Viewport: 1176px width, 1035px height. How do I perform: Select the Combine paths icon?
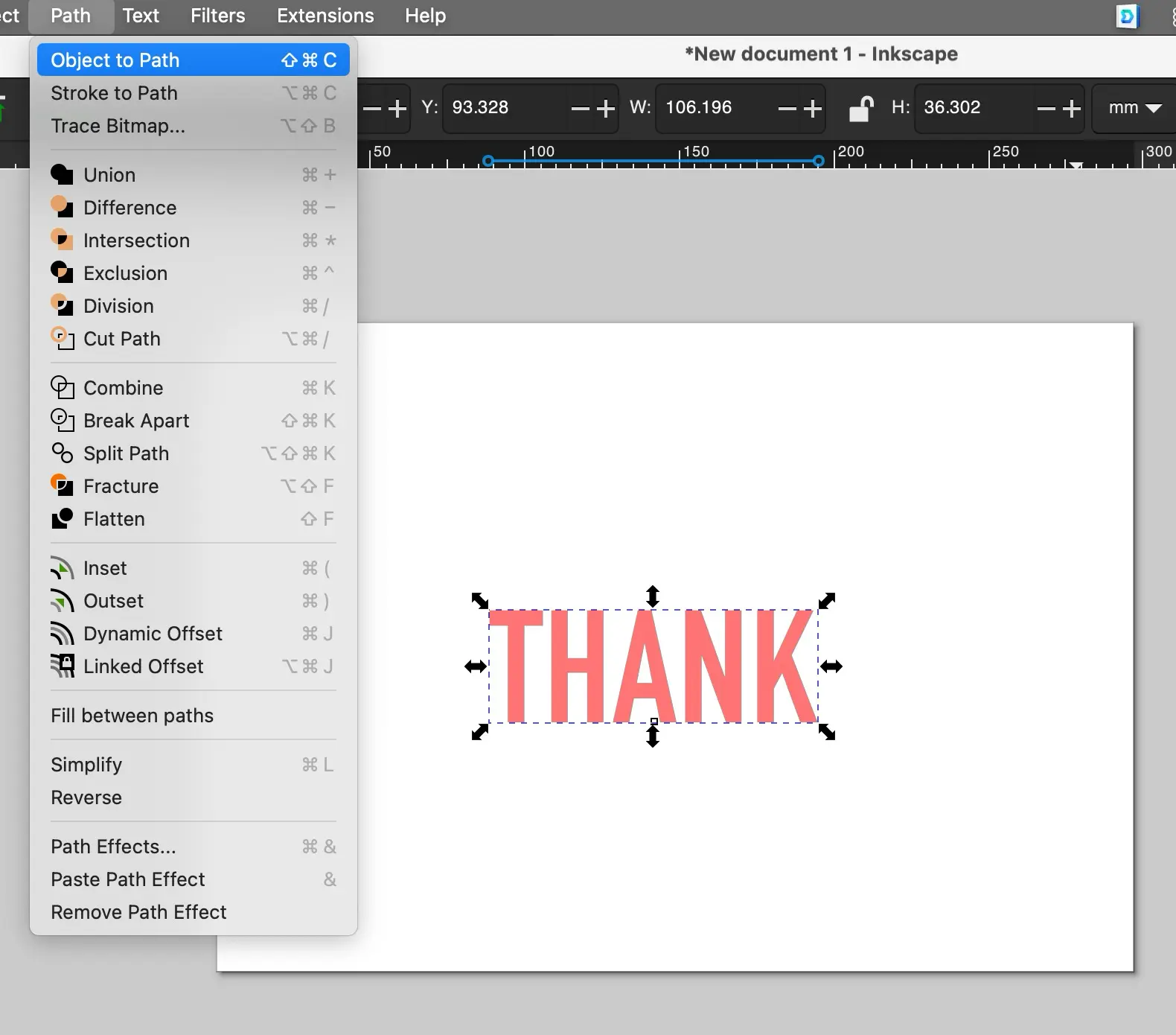coord(62,388)
